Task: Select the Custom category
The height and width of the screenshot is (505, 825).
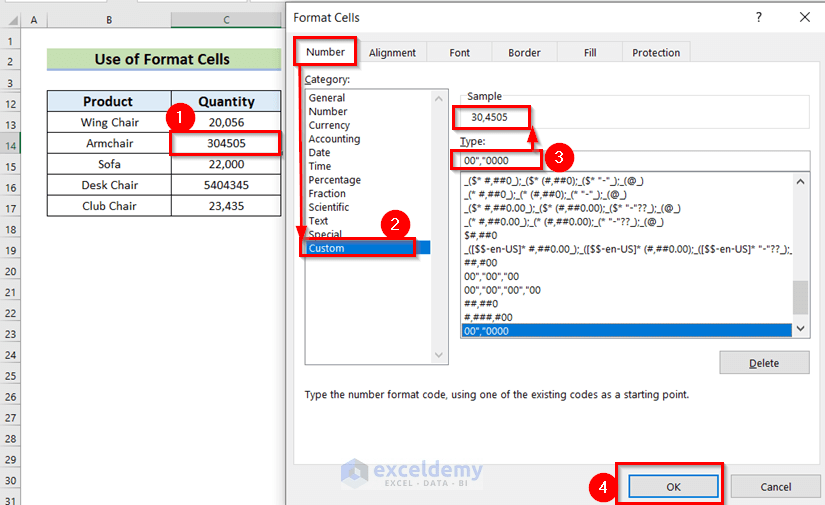Action: coord(368,248)
